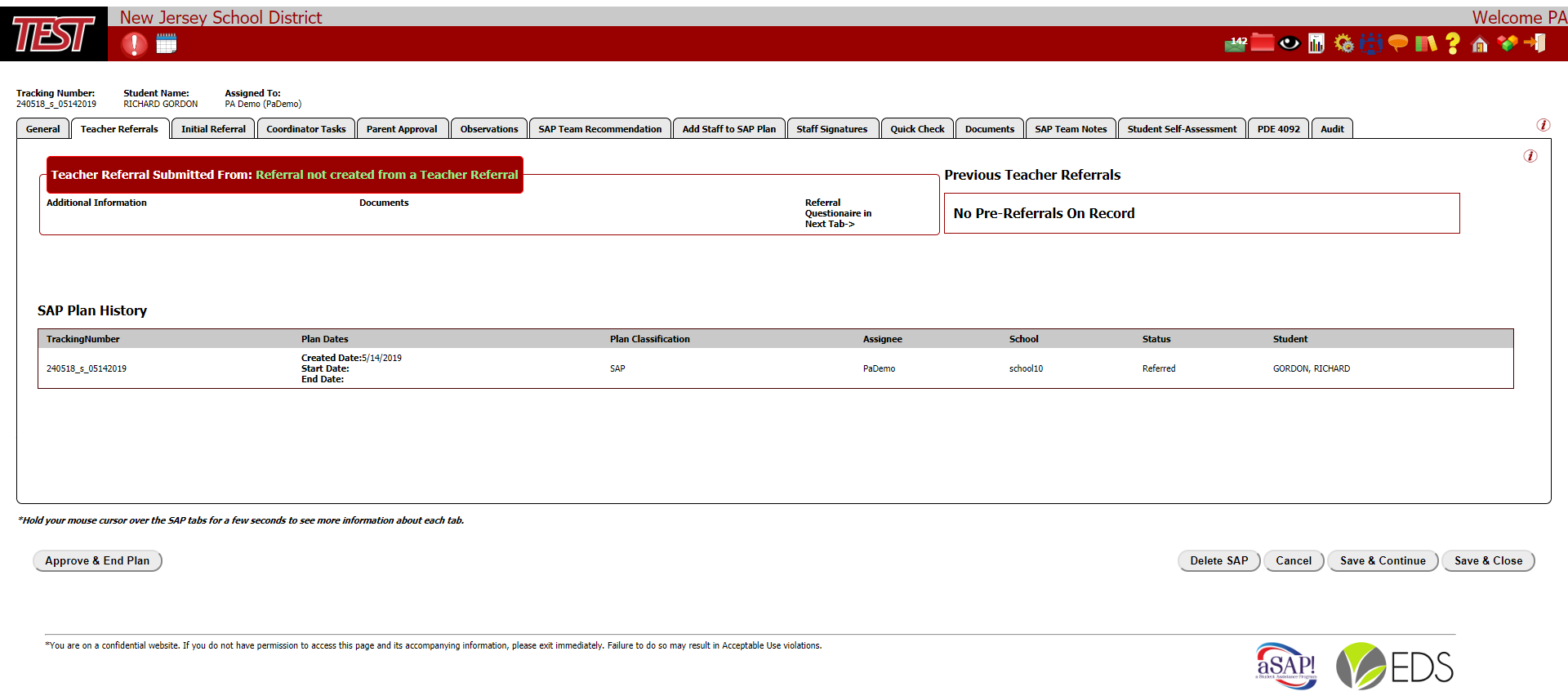The width and height of the screenshot is (1568, 696).
Task: Click the 'RICHARD GORDON' student name
Action: tap(161, 104)
